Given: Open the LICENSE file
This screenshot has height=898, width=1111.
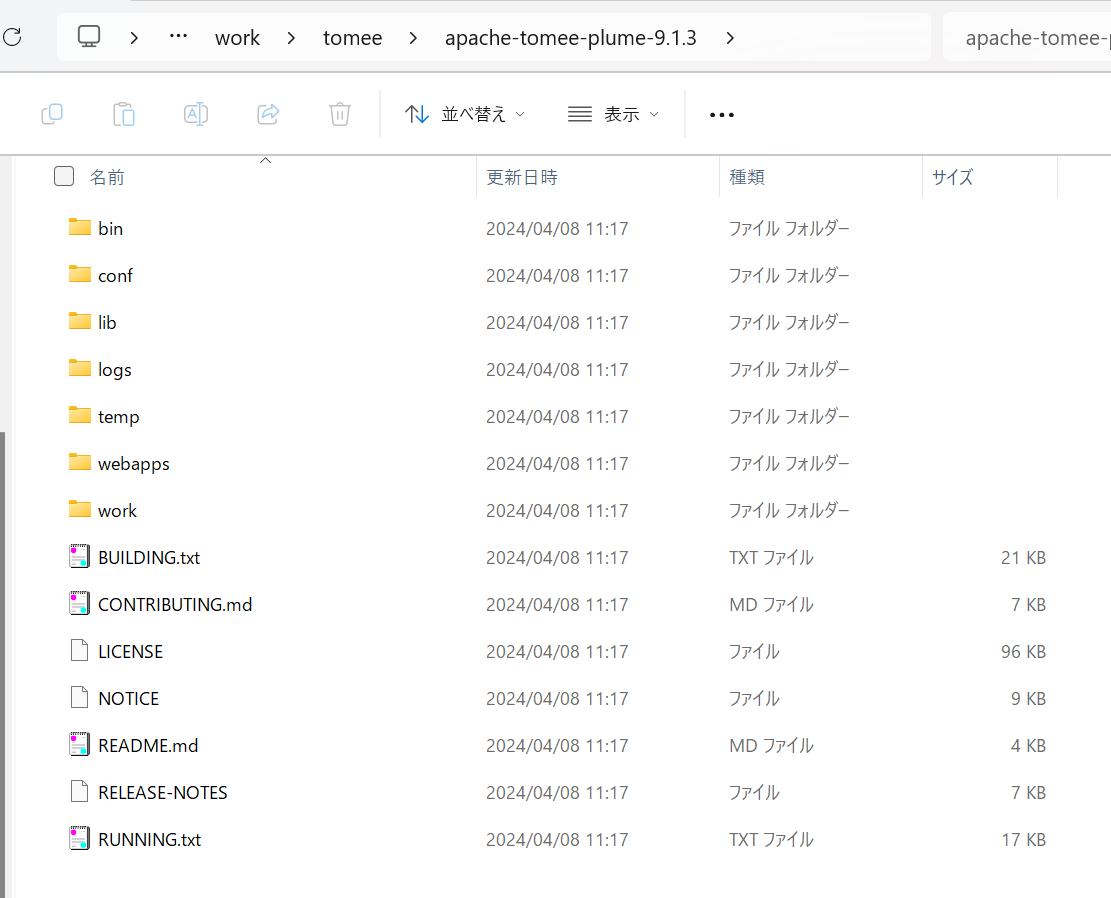Looking at the screenshot, I should [131, 651].
